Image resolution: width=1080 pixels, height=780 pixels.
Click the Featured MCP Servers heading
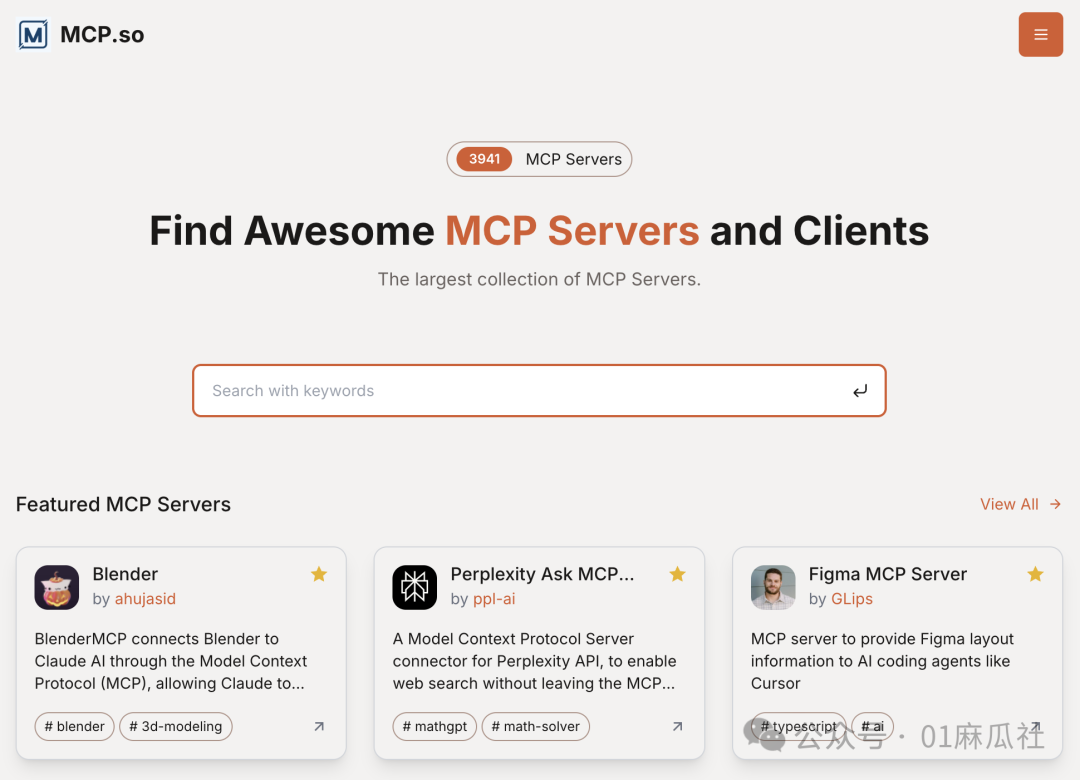[x=123, y=504]
